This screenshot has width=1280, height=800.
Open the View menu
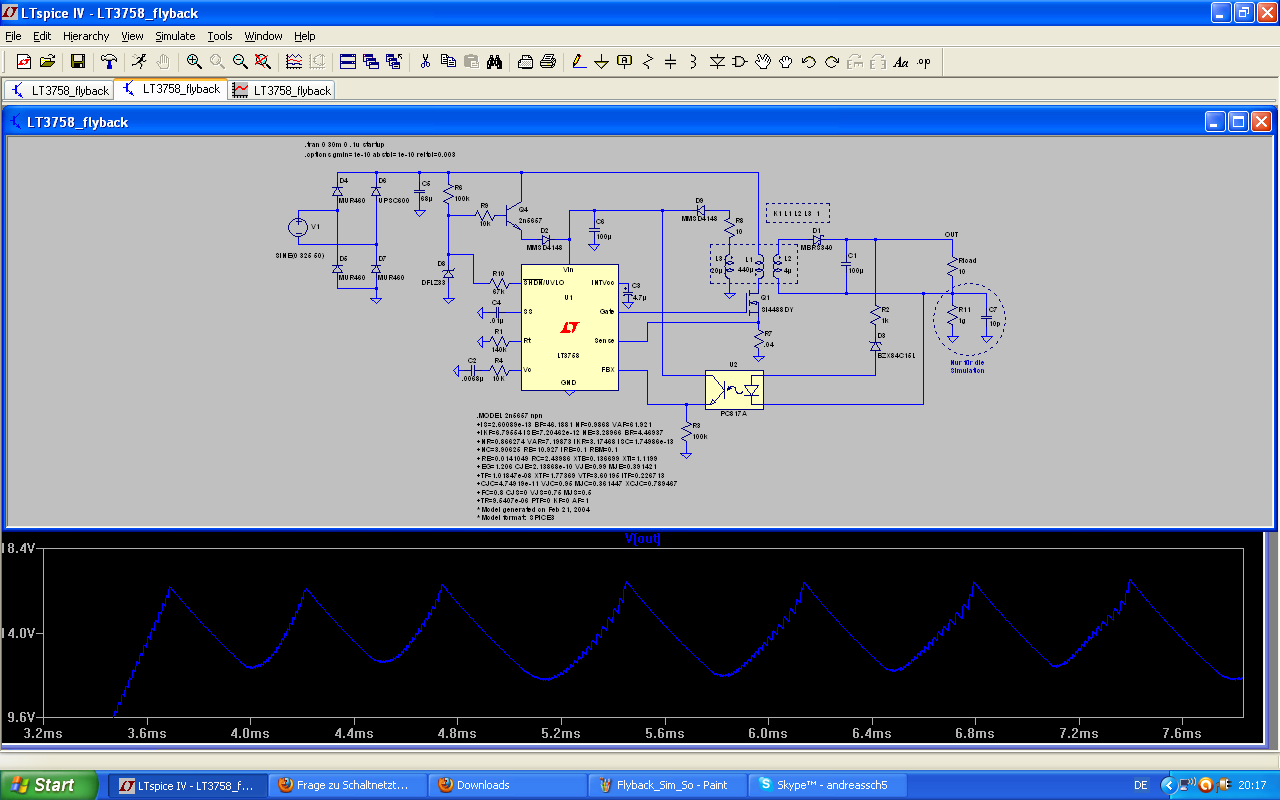[133, 36]
